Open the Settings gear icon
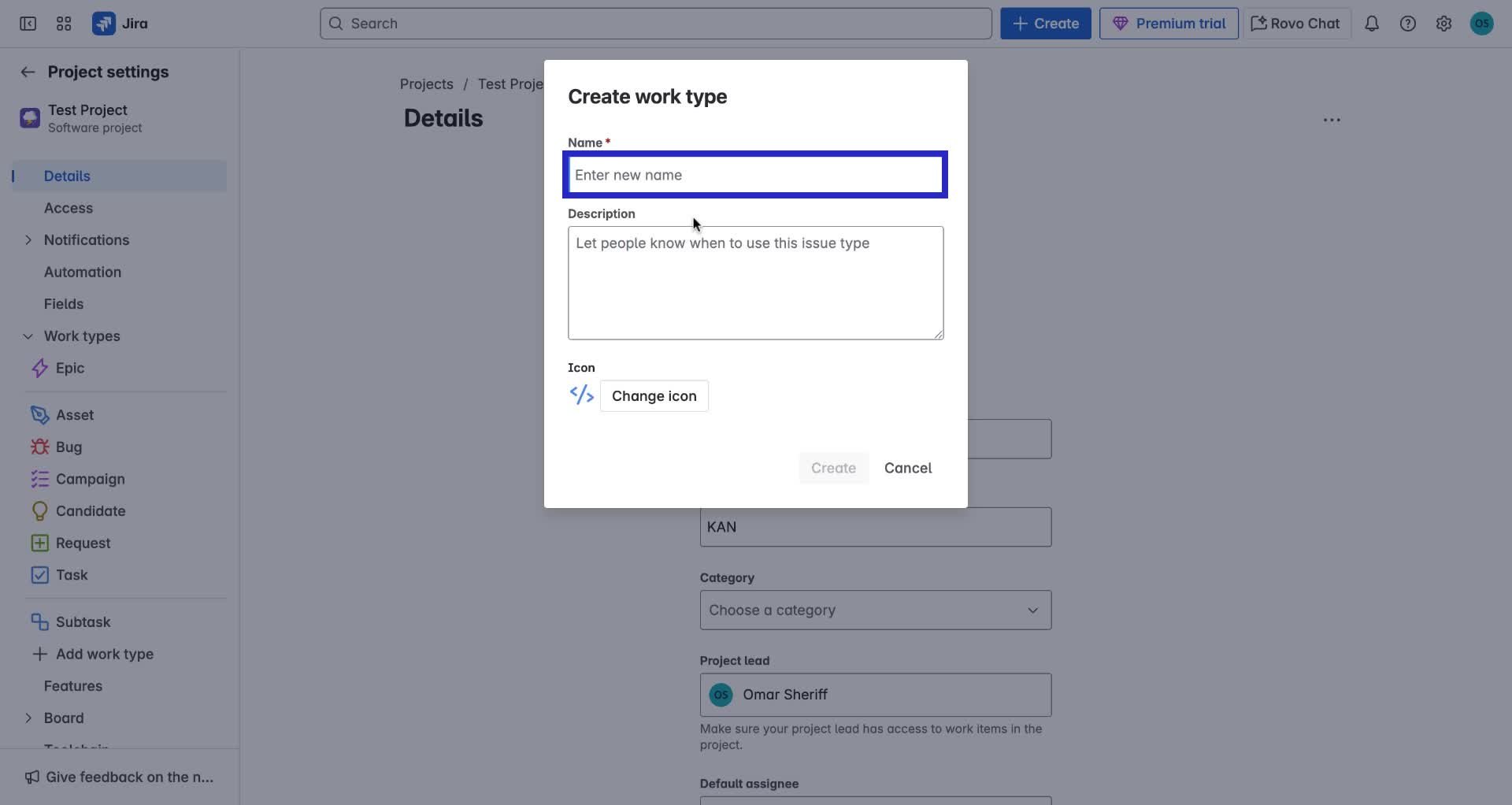 coord(1443,24)
